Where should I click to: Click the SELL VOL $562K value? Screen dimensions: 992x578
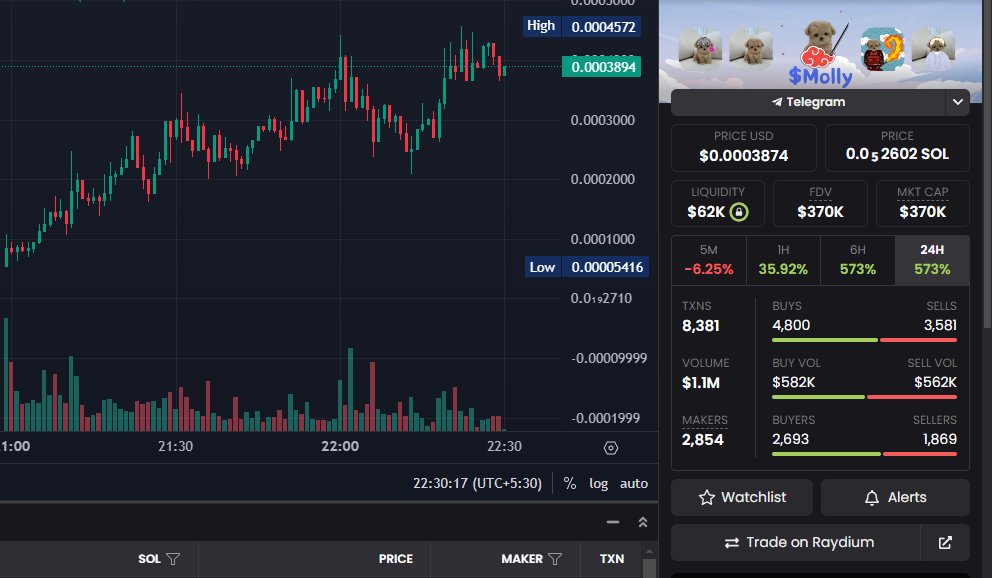tap(935, 382)
